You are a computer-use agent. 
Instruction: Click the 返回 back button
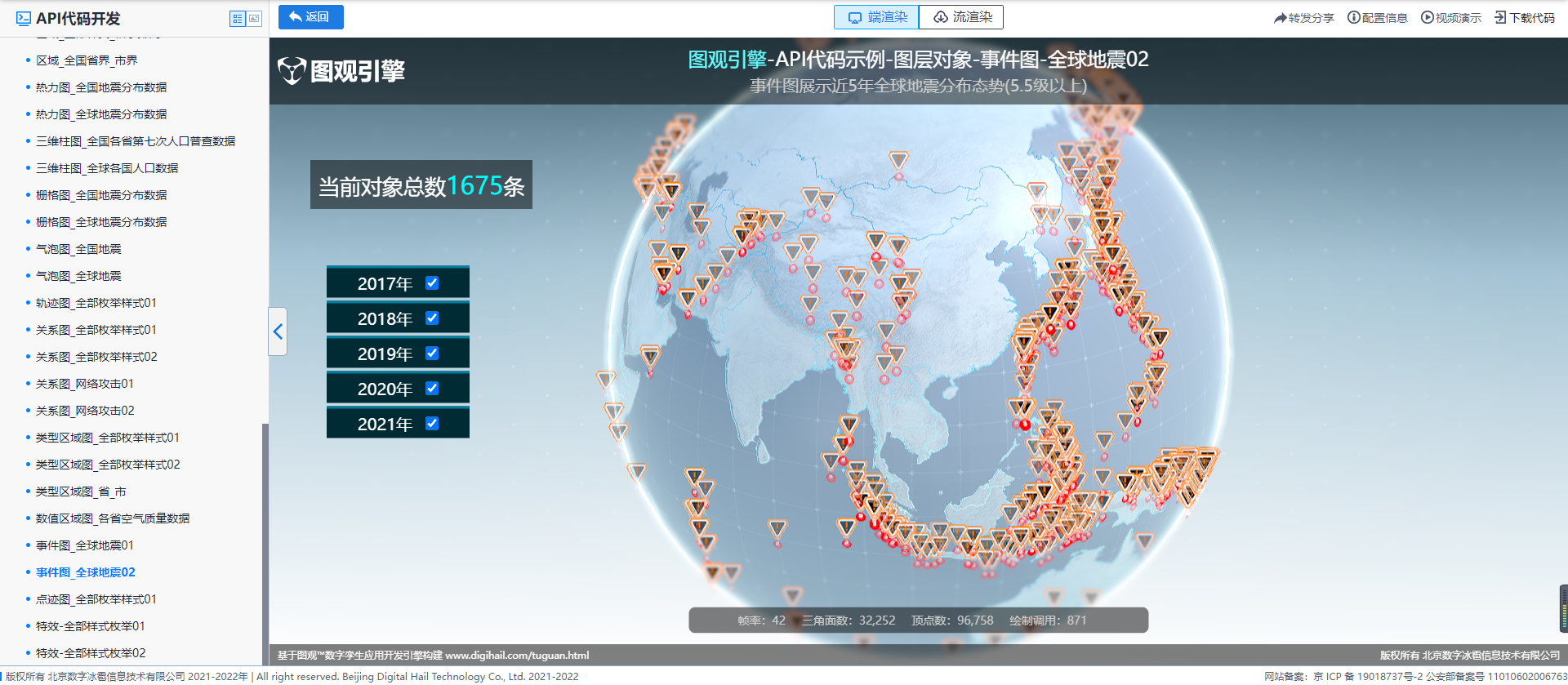[x=310, y=17]
